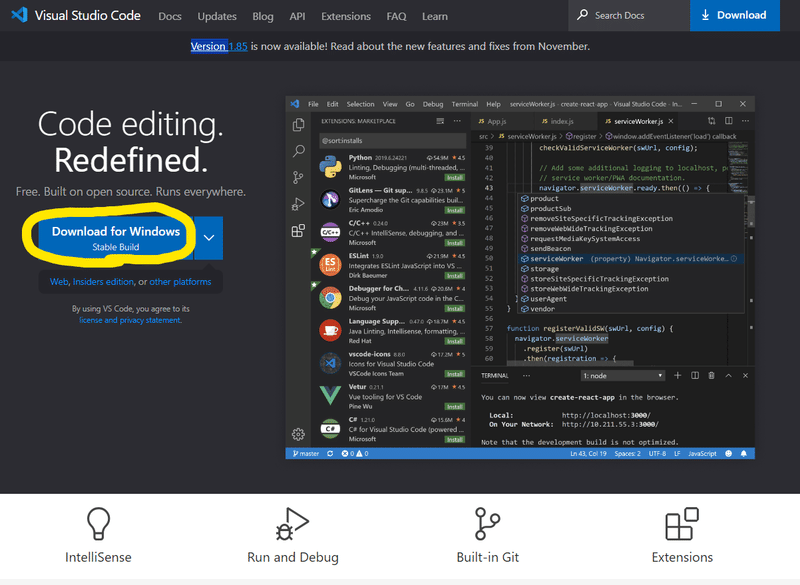
Task: Select the API nav item
Action: (x=297, y=16)
